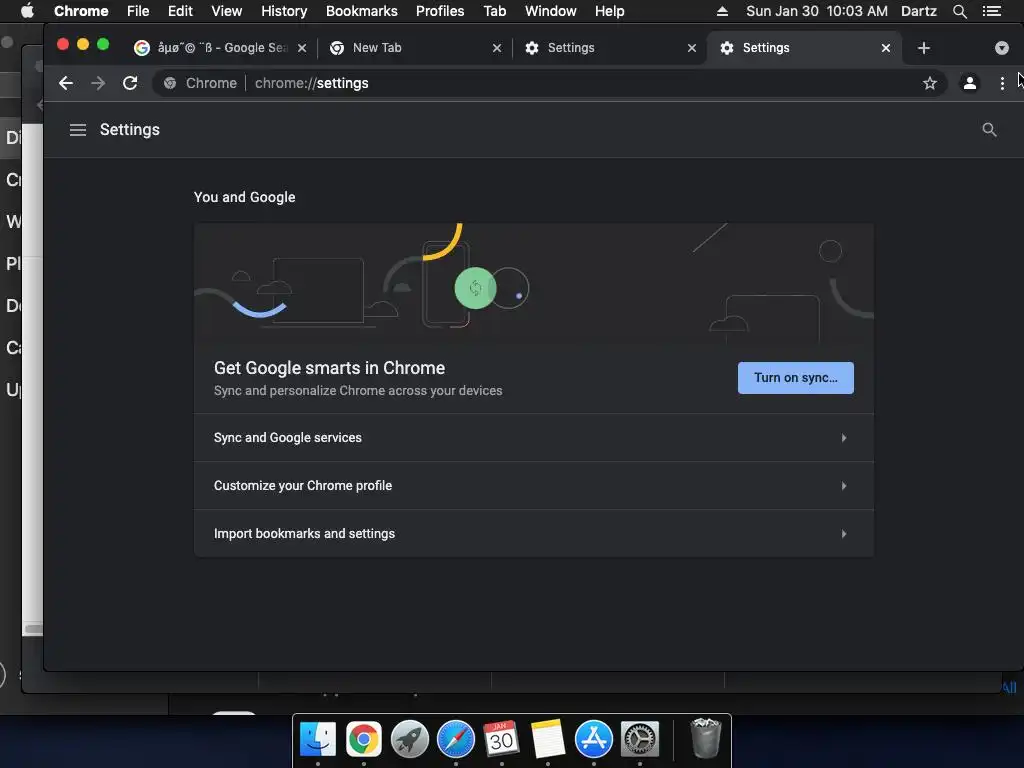Open the Notification Center list icon

coord(992,11)
